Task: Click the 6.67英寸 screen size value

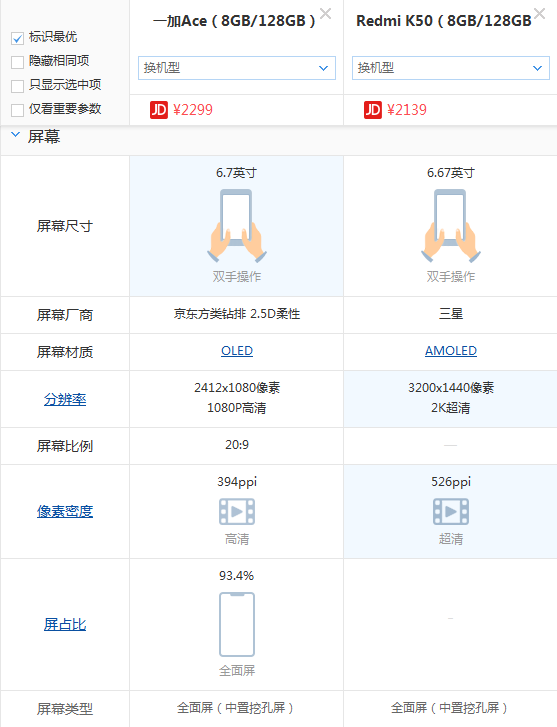Action: 451,173
